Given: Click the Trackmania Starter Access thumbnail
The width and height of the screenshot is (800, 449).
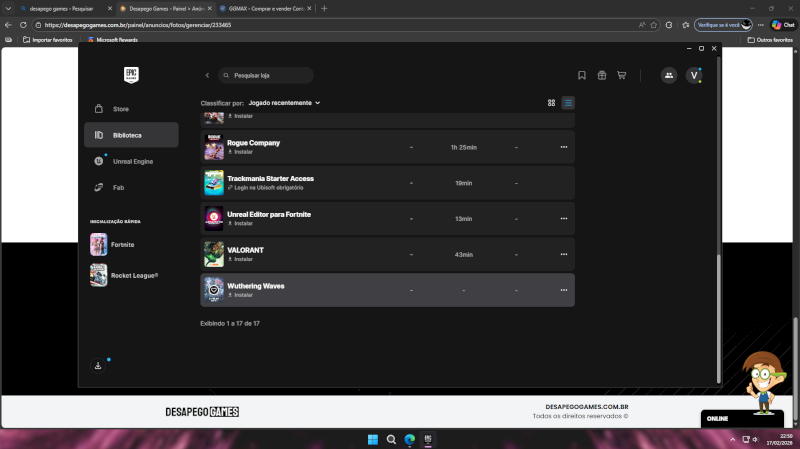Looking at the screenshot, I should [x=214, y=183].
